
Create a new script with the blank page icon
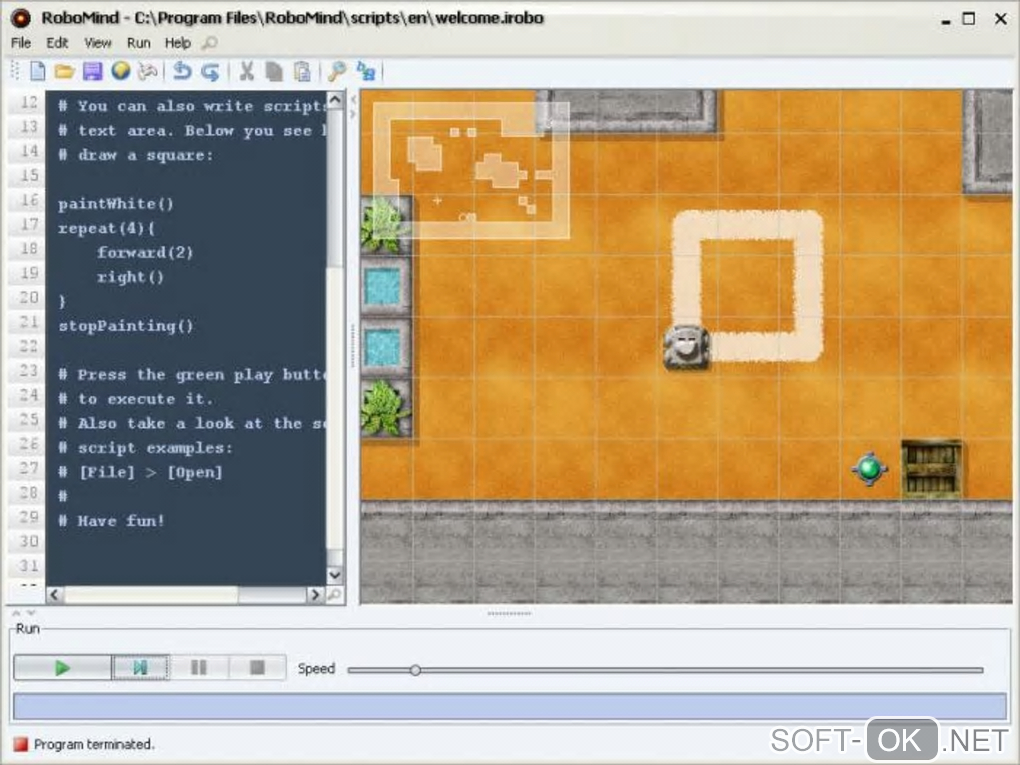[38, 71]
